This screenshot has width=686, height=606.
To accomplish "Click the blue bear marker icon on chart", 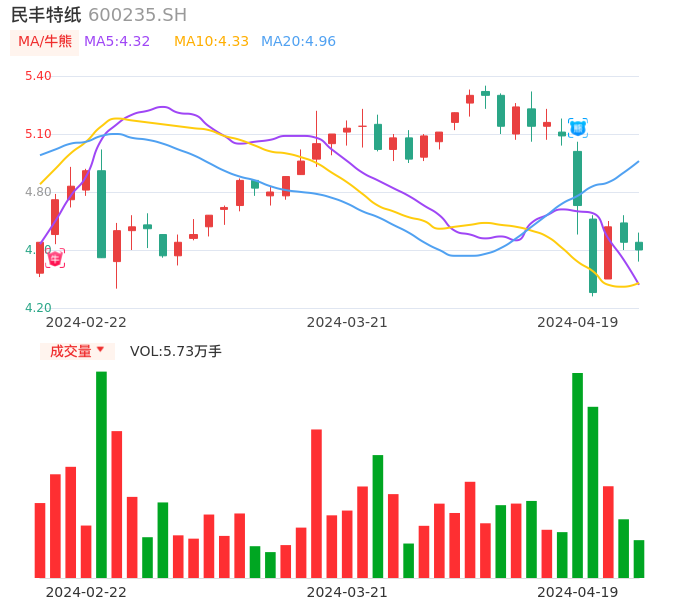I will coord(577,127).
